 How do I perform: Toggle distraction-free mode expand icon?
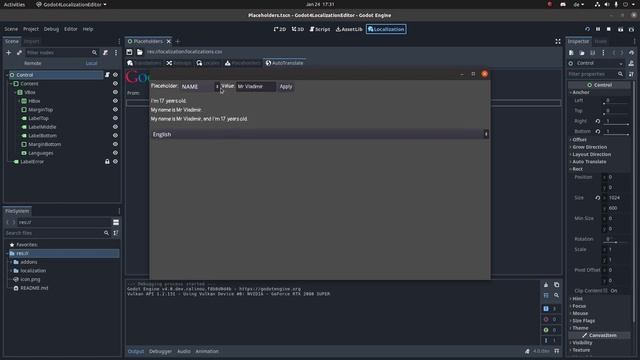[x=558, y=41]
